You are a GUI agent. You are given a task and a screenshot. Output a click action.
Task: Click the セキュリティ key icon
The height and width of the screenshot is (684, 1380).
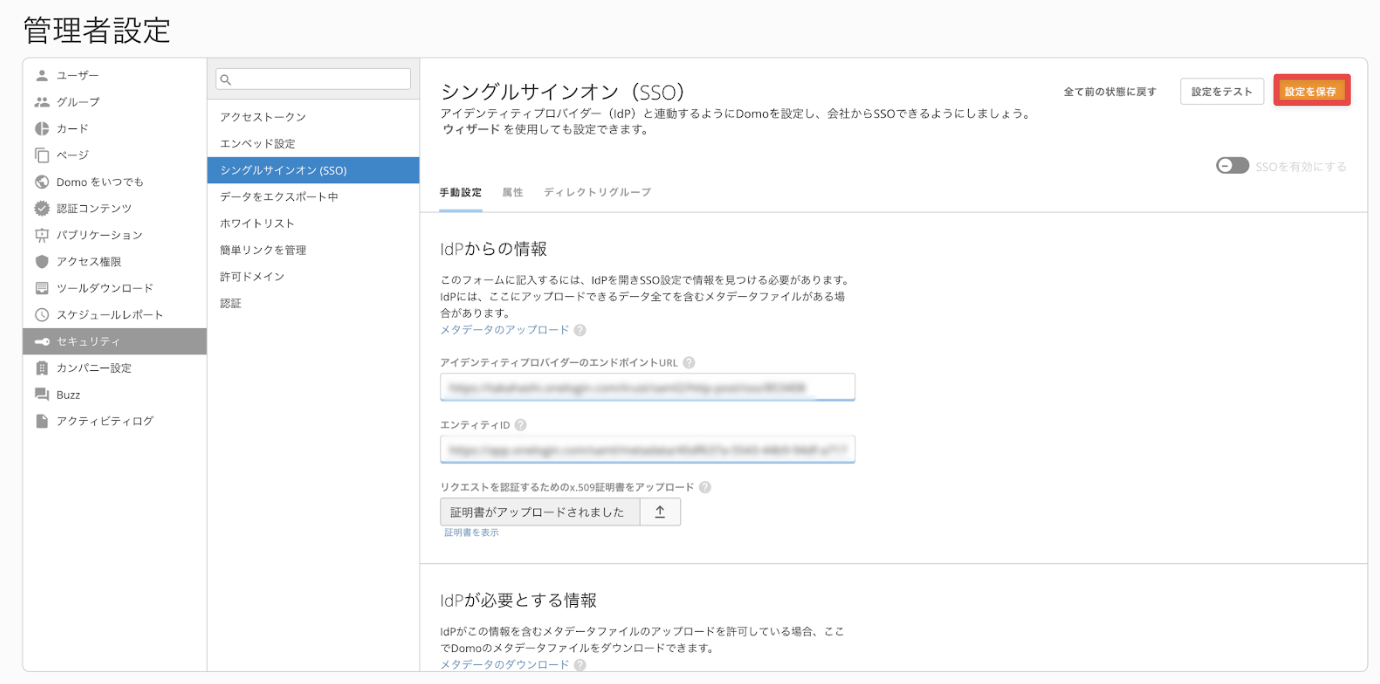pyautogui.click(x=42, y=341)
